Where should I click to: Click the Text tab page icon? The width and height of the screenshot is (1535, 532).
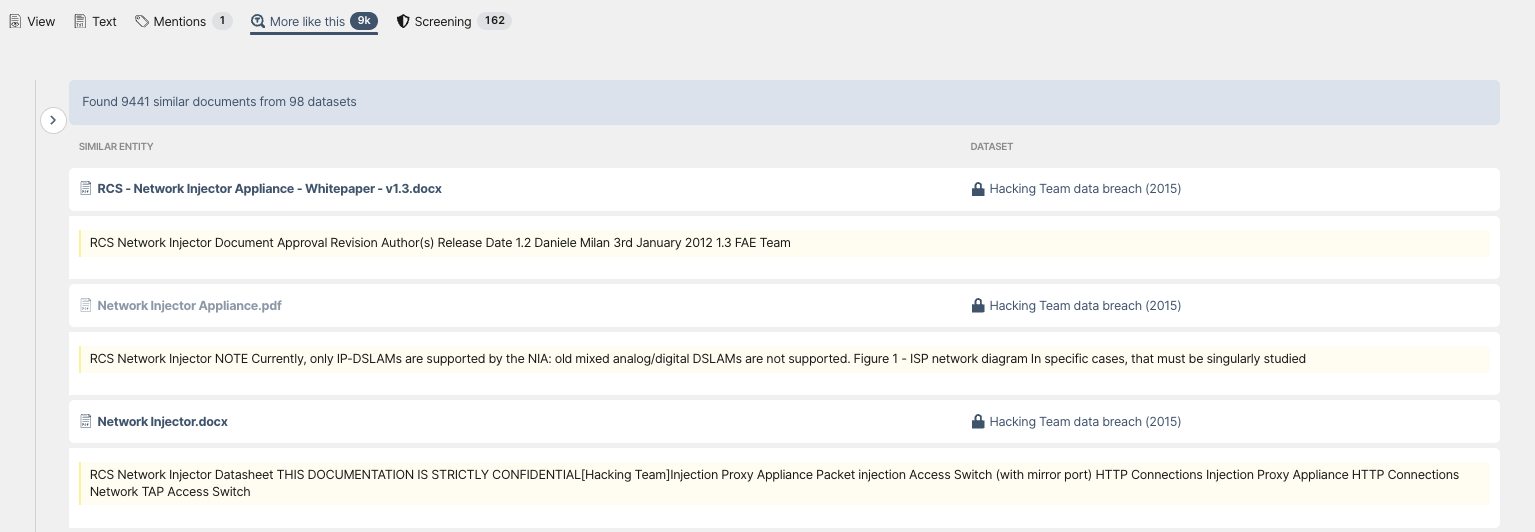pyautogui.click(x=80, y=21)
